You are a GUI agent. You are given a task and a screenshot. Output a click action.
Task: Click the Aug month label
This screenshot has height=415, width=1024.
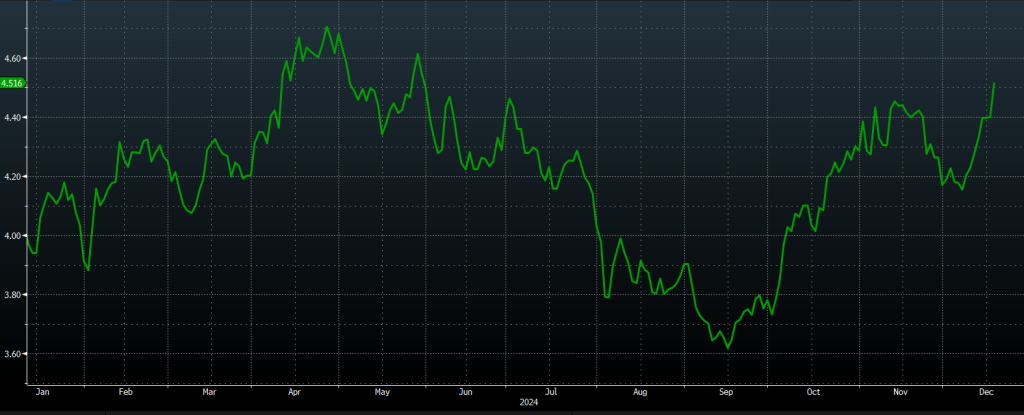click(641, 392)
